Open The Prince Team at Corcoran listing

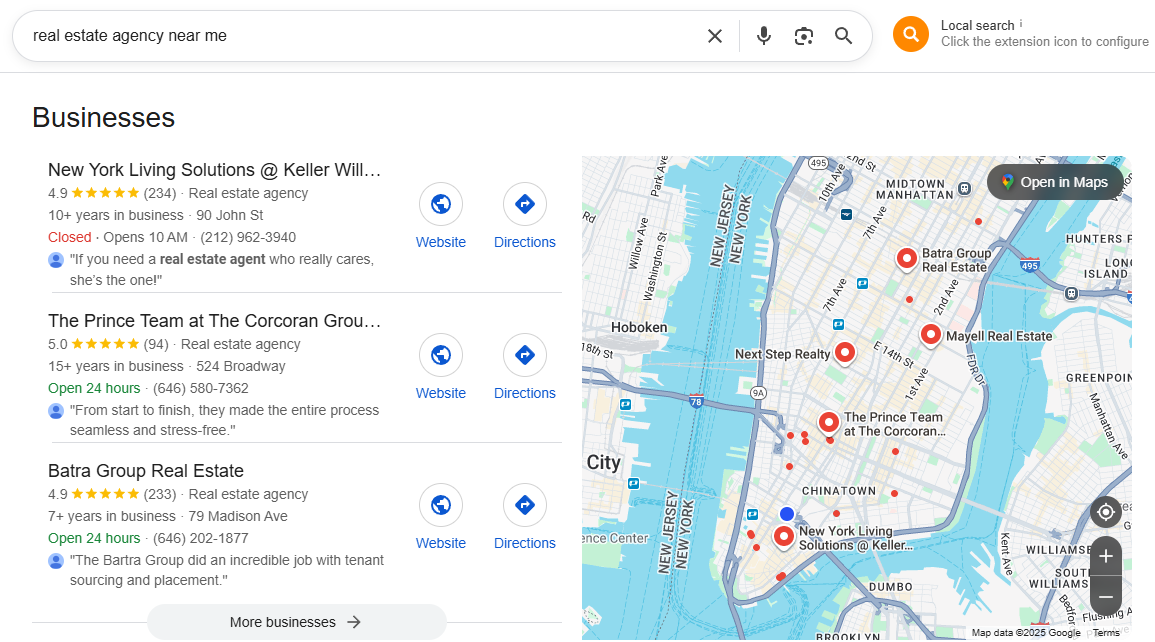point(215,321)
